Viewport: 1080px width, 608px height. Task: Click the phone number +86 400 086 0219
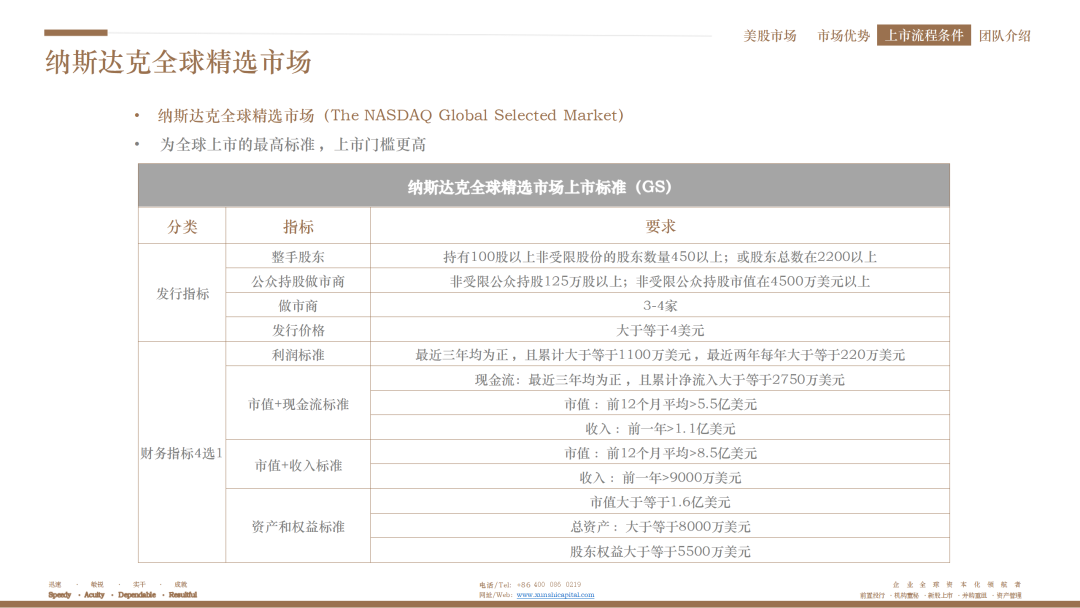(x=548, y=585)
